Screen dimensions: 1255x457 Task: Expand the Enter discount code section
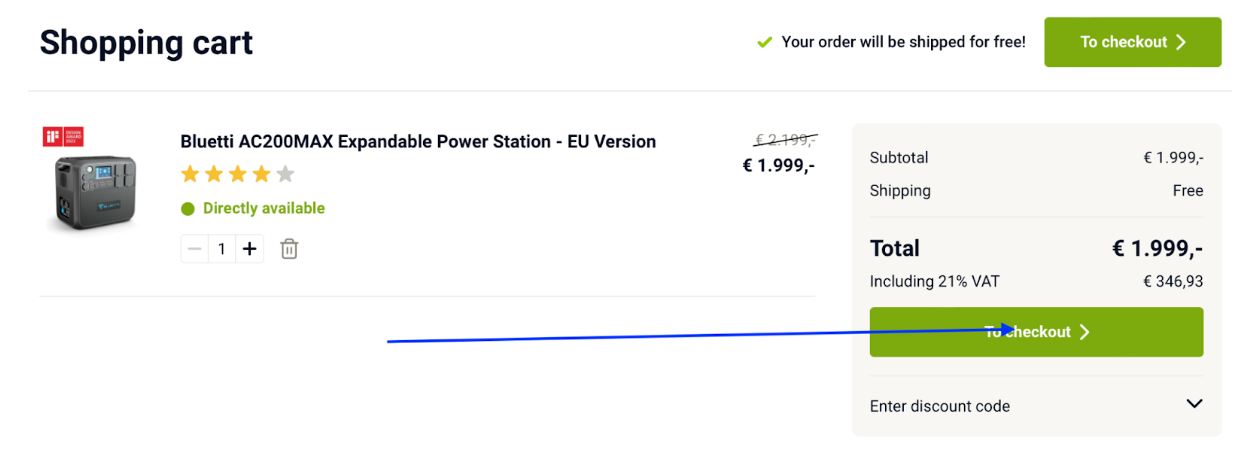click(x=940, y=406)
